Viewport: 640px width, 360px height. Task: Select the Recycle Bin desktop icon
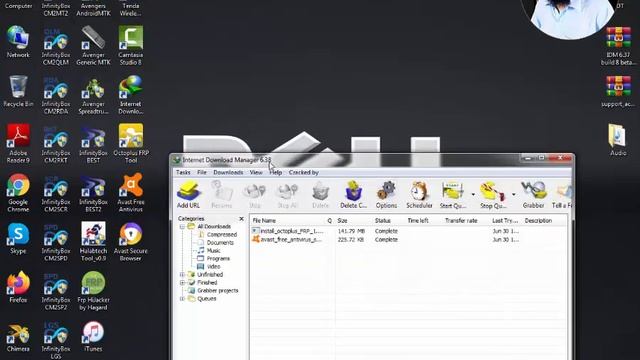point(18,91)
